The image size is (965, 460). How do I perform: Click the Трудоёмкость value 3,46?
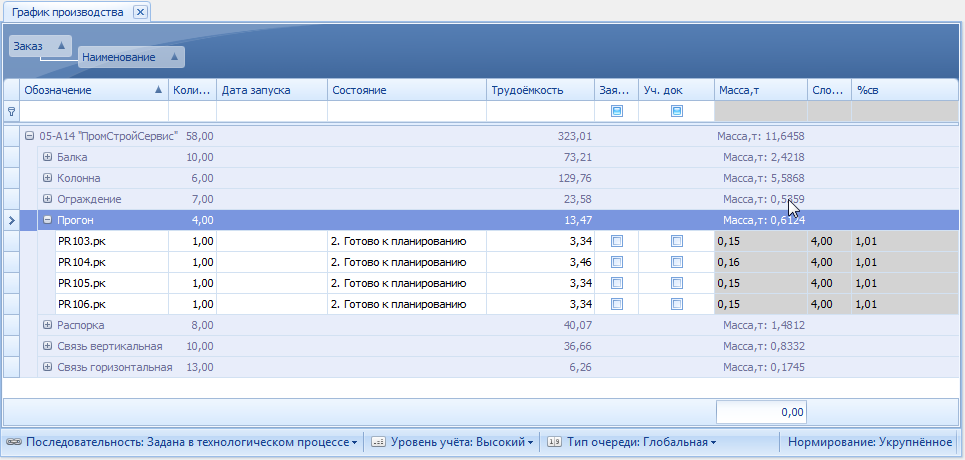tap(581, 262)
